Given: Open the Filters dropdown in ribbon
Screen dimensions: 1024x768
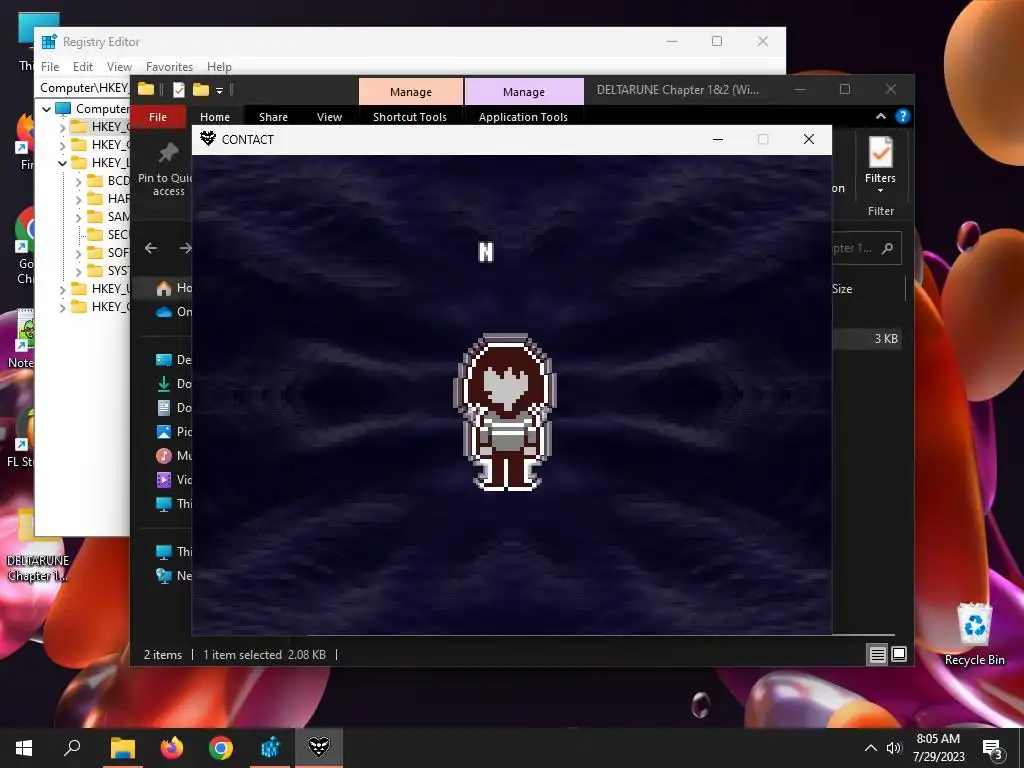Looking at the screenshot, I should 880,165.
